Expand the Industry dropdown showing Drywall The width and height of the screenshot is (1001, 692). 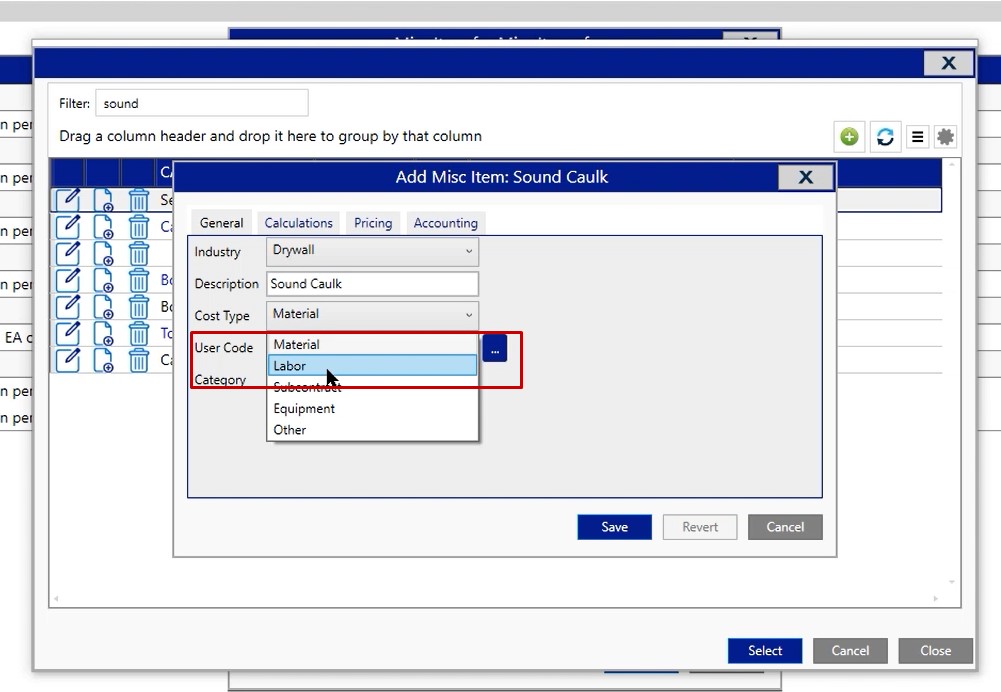click(372, 251)
